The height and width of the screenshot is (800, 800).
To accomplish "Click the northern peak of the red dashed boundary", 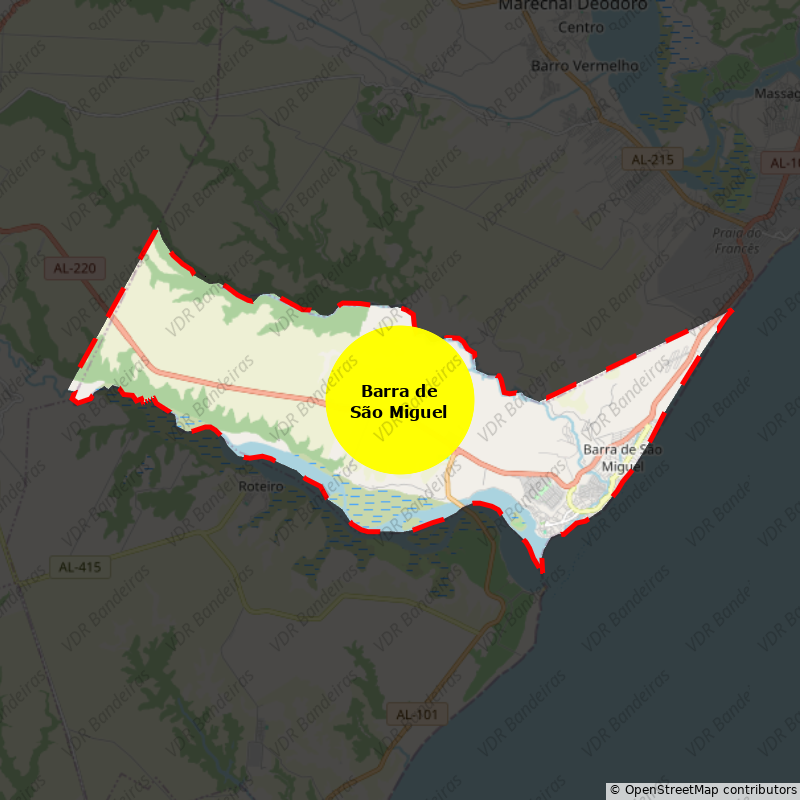I will pos(157,231).
